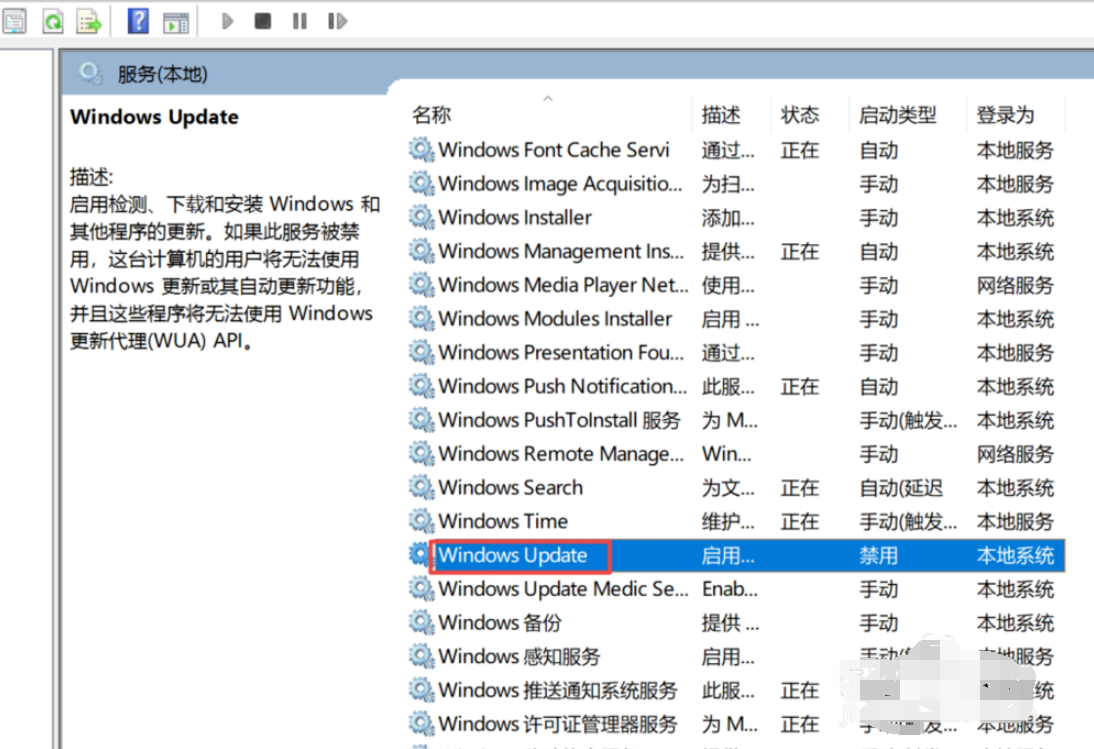This screenshot has height=749, width=1094.
Task: Click the 登录为 column header
Action: (x=1005, y=115)
